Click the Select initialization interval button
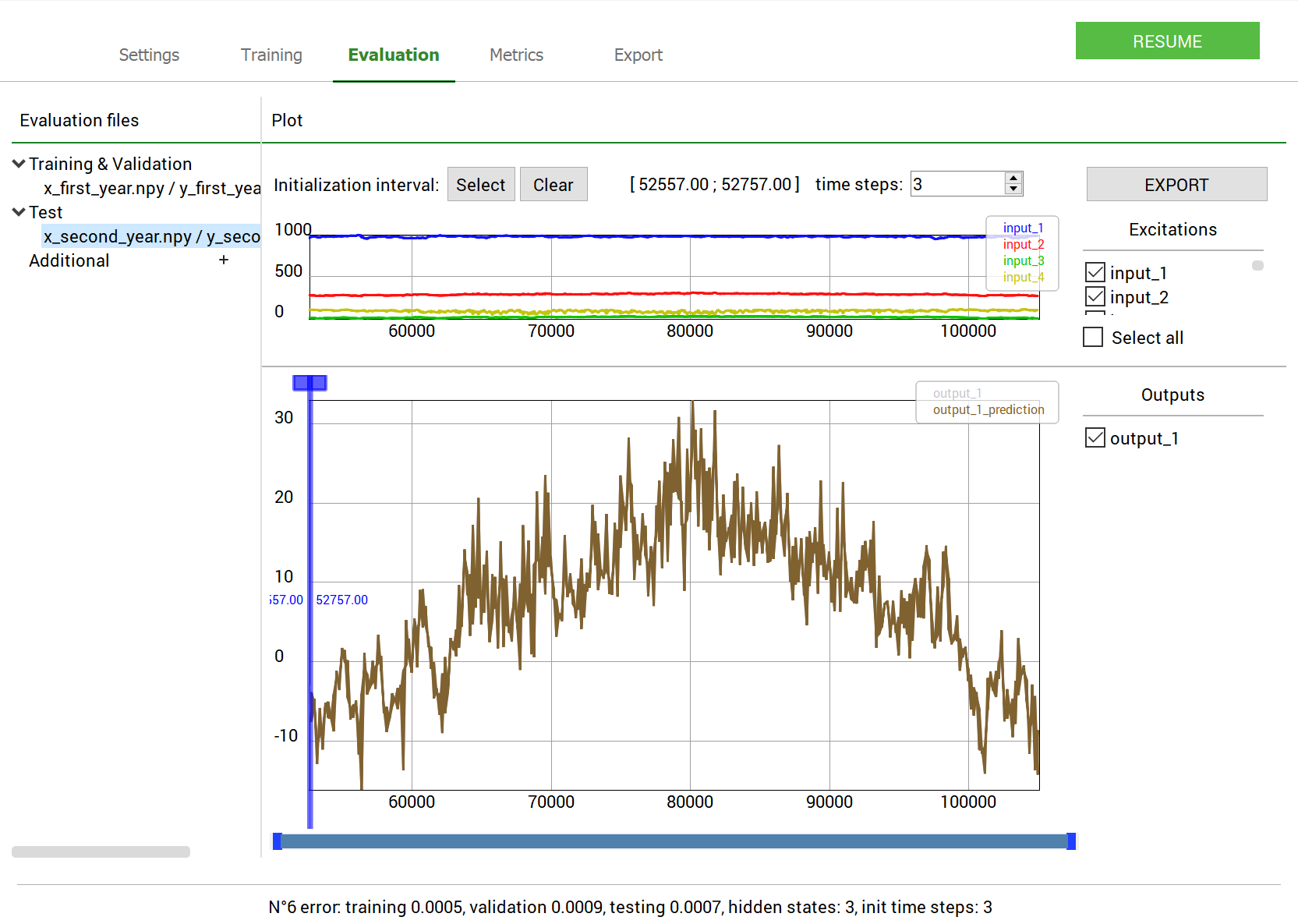 click(x=481, y=184)
